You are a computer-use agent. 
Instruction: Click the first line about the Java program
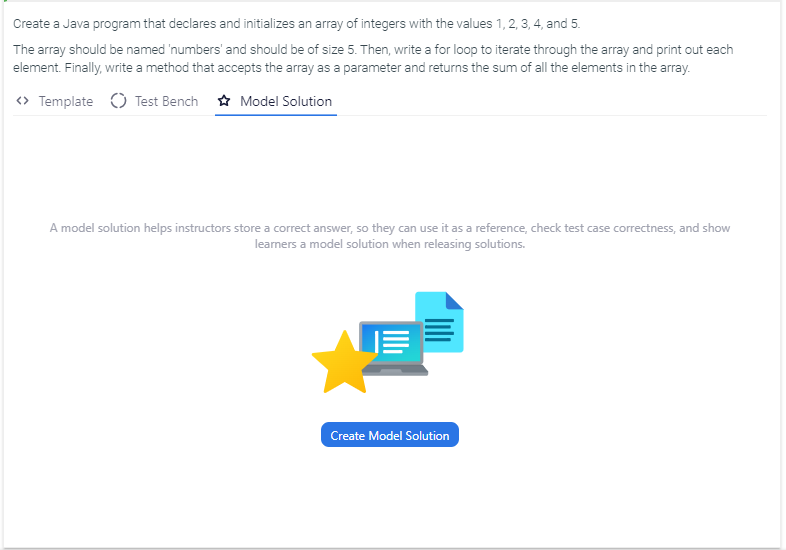point(296,23)
